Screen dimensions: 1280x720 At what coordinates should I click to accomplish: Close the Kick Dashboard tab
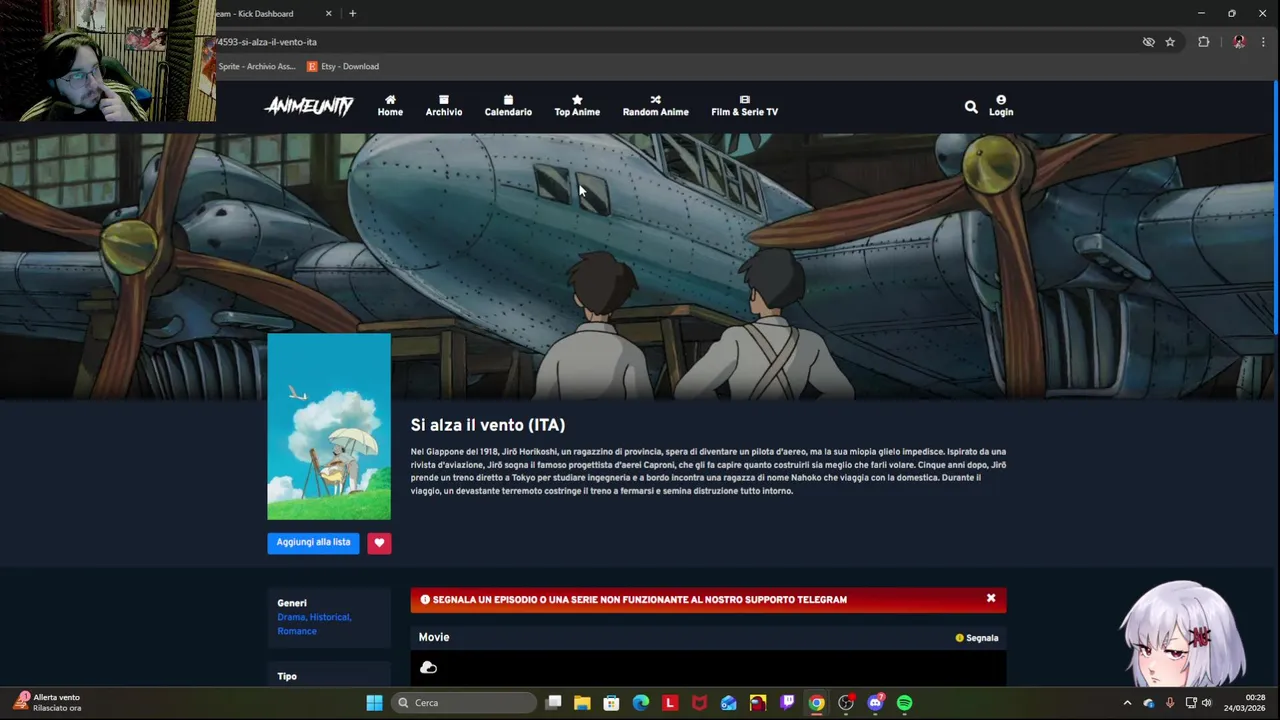(x=328, y=14)
